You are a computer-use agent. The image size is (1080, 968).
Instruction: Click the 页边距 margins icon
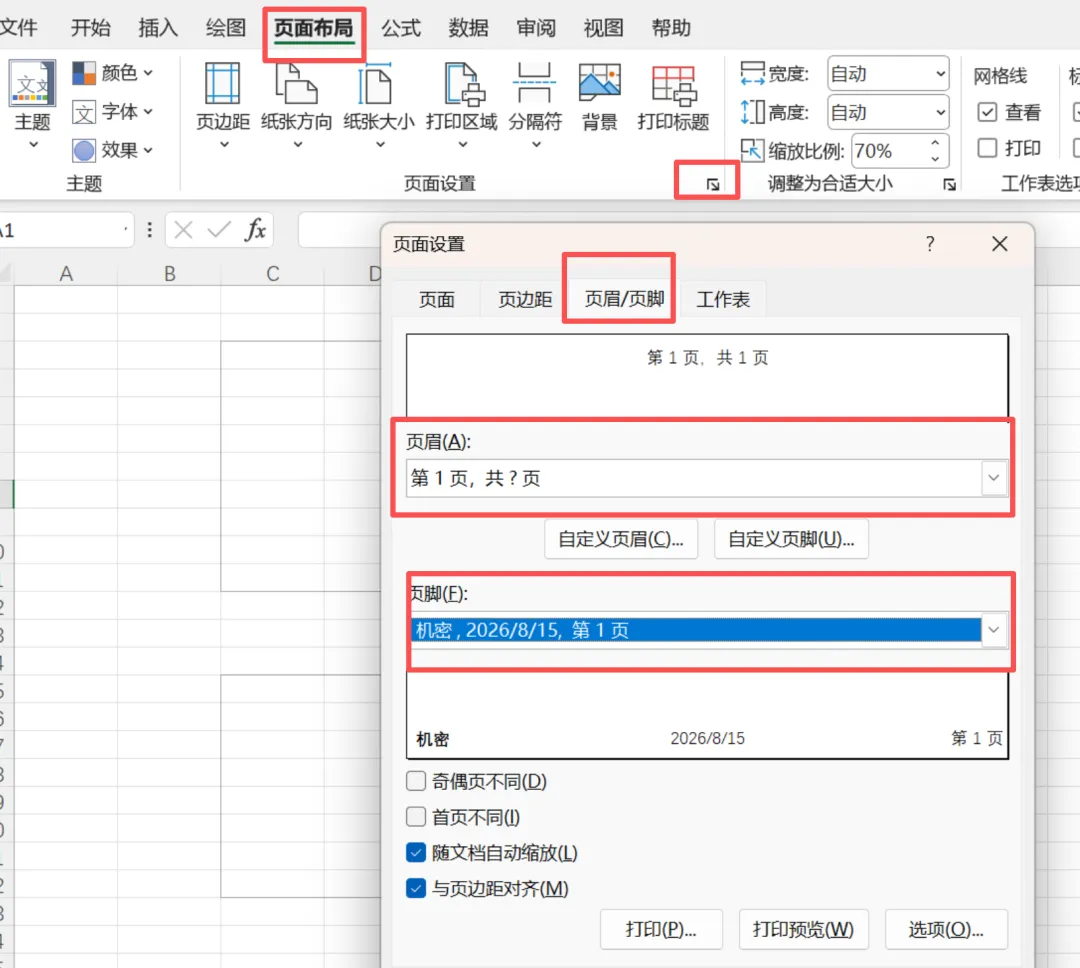pos(222,83)
